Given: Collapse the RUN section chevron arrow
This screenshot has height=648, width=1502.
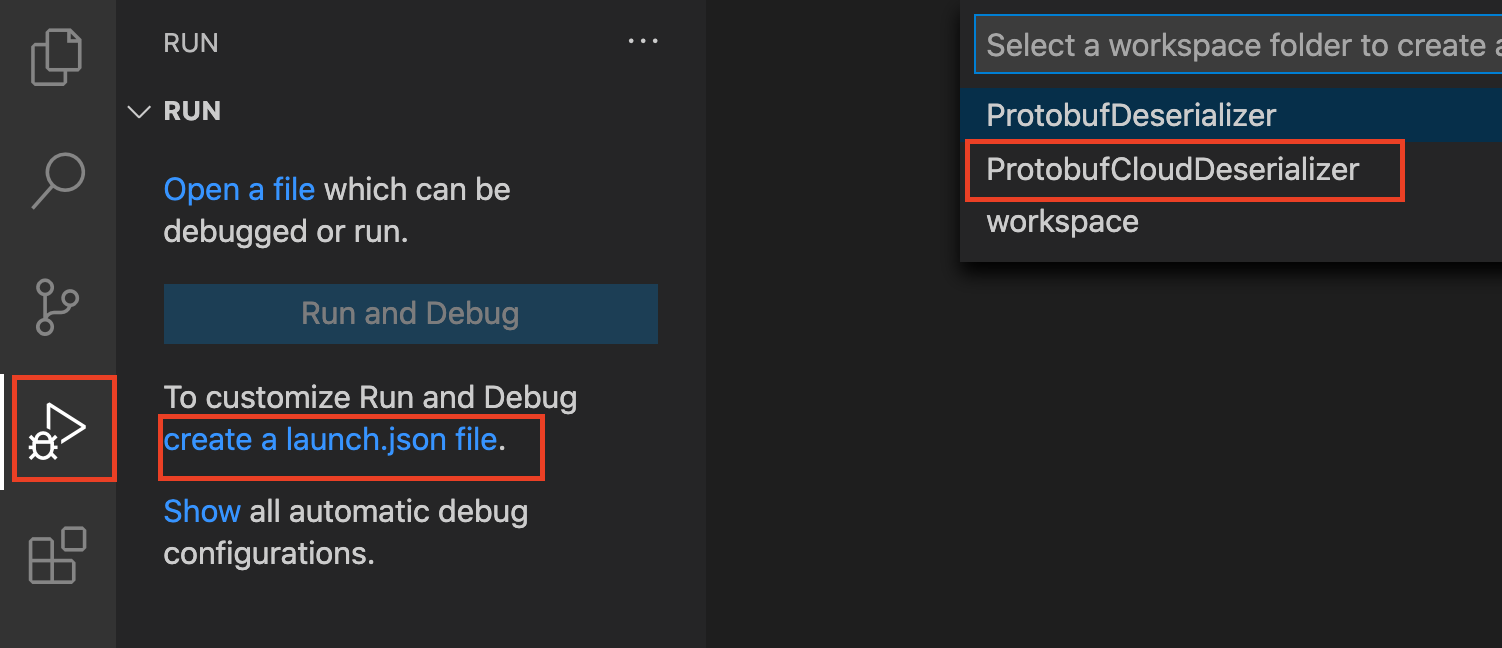Looking at the screenshot, I should pos(139,111).
